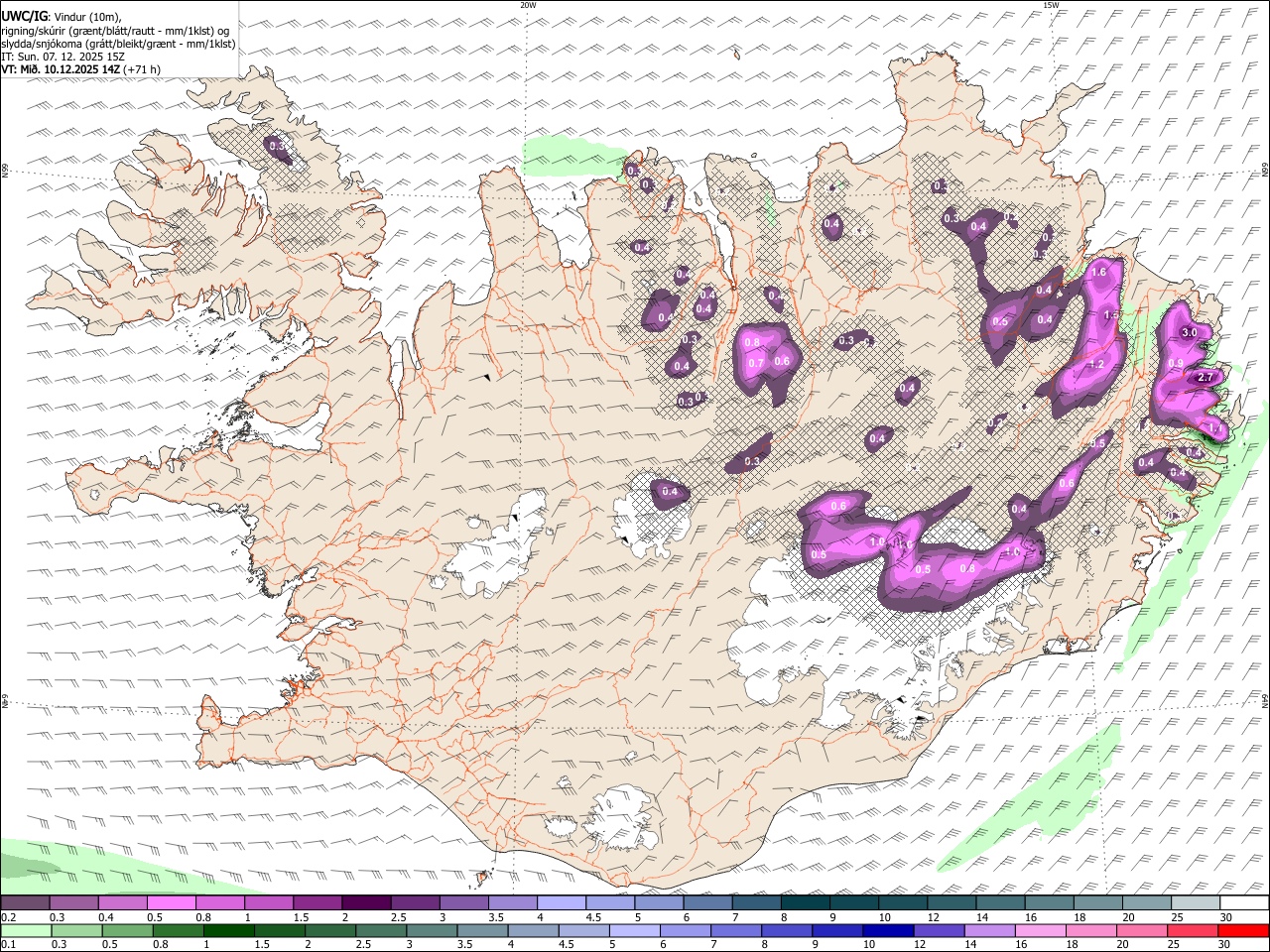The height and width of the screenshot is (952, 1270).
Task: Click the 2.7 precipitation value on the east coast
Action: (x=1206, y=378)
